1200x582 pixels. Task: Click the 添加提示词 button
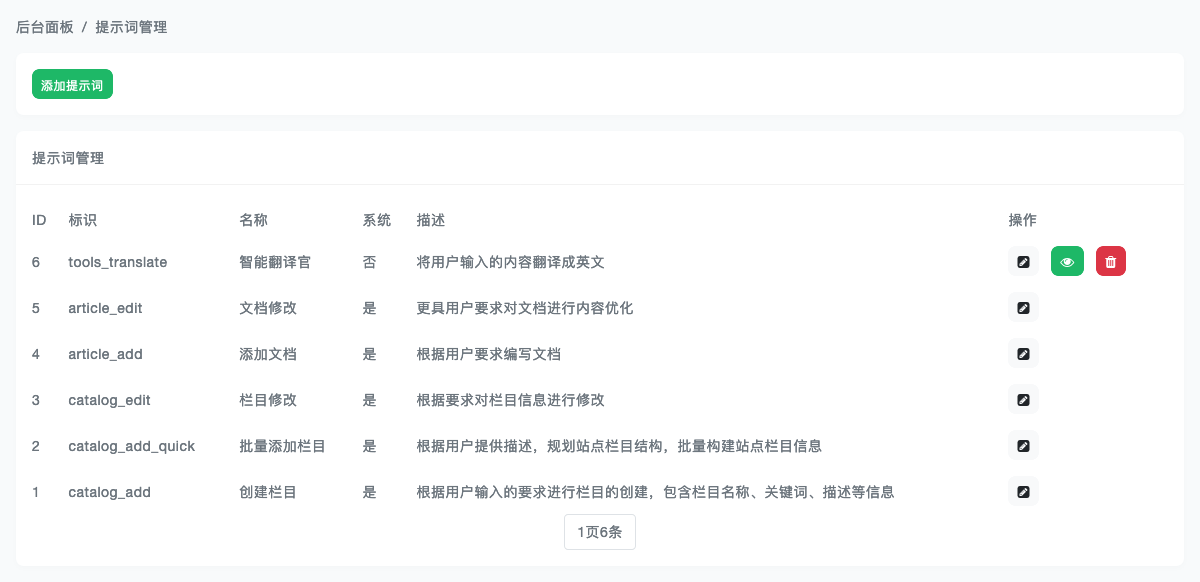tap(72, 85)
